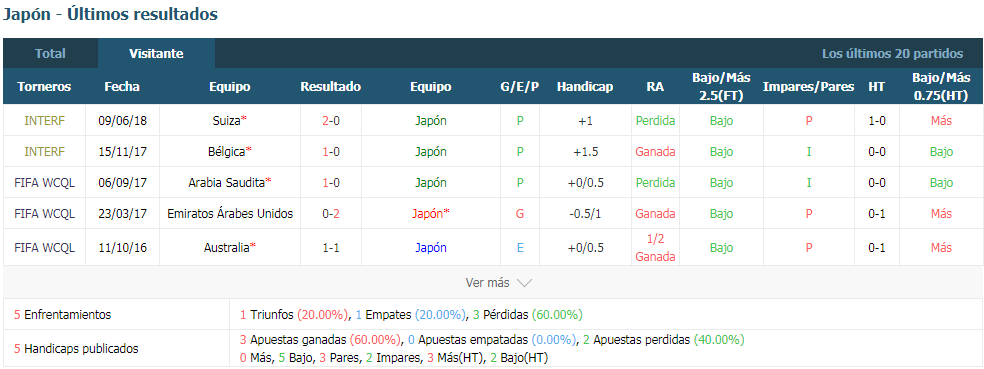Click the blue Japón team link
The width and height of the screenshot is (984, 369).
(x=430, y=247)
